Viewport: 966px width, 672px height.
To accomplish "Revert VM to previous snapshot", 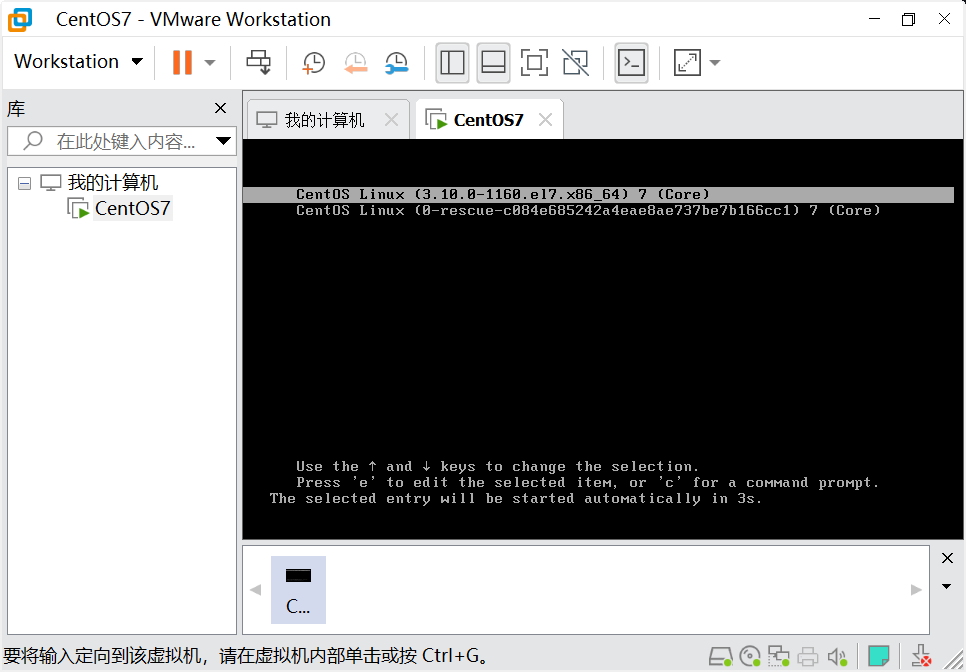I will (355, 63).
